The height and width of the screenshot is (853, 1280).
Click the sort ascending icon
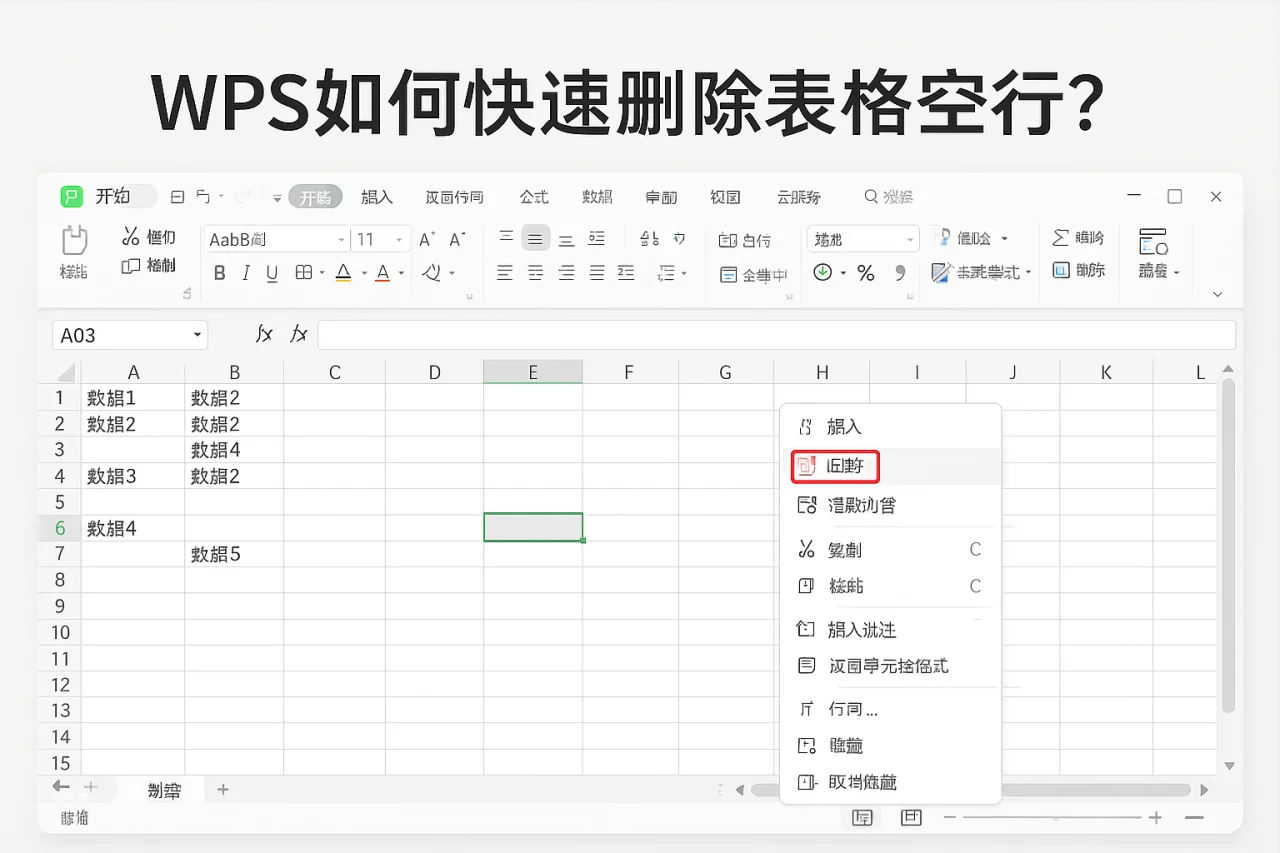[649, 237]
